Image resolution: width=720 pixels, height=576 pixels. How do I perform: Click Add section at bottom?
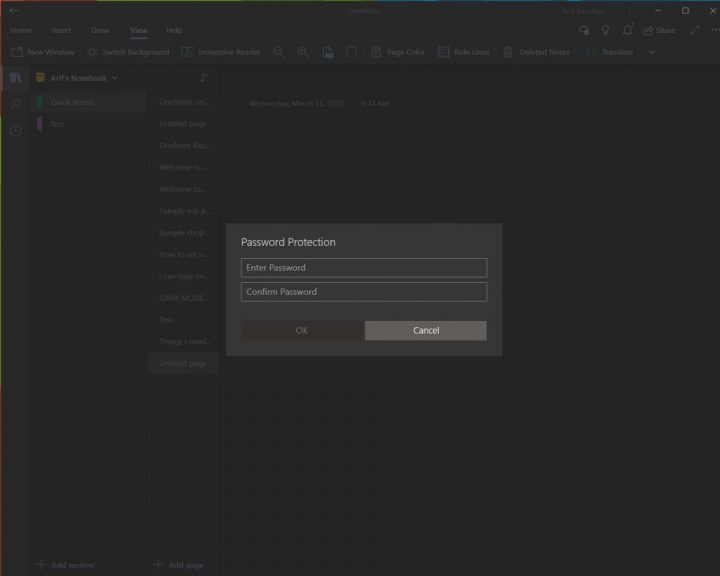pyautogui.click(x=66, y=565)
